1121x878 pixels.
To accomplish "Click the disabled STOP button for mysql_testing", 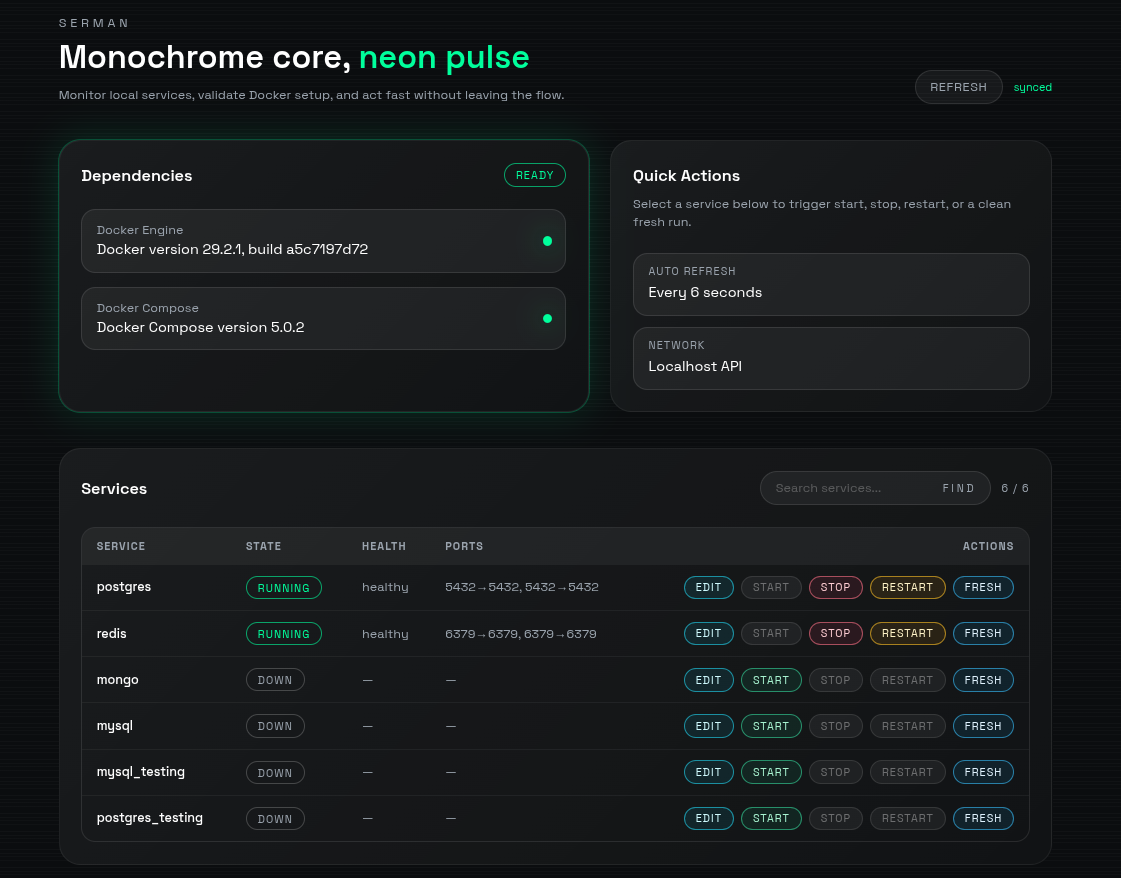I will pos(835,772).
